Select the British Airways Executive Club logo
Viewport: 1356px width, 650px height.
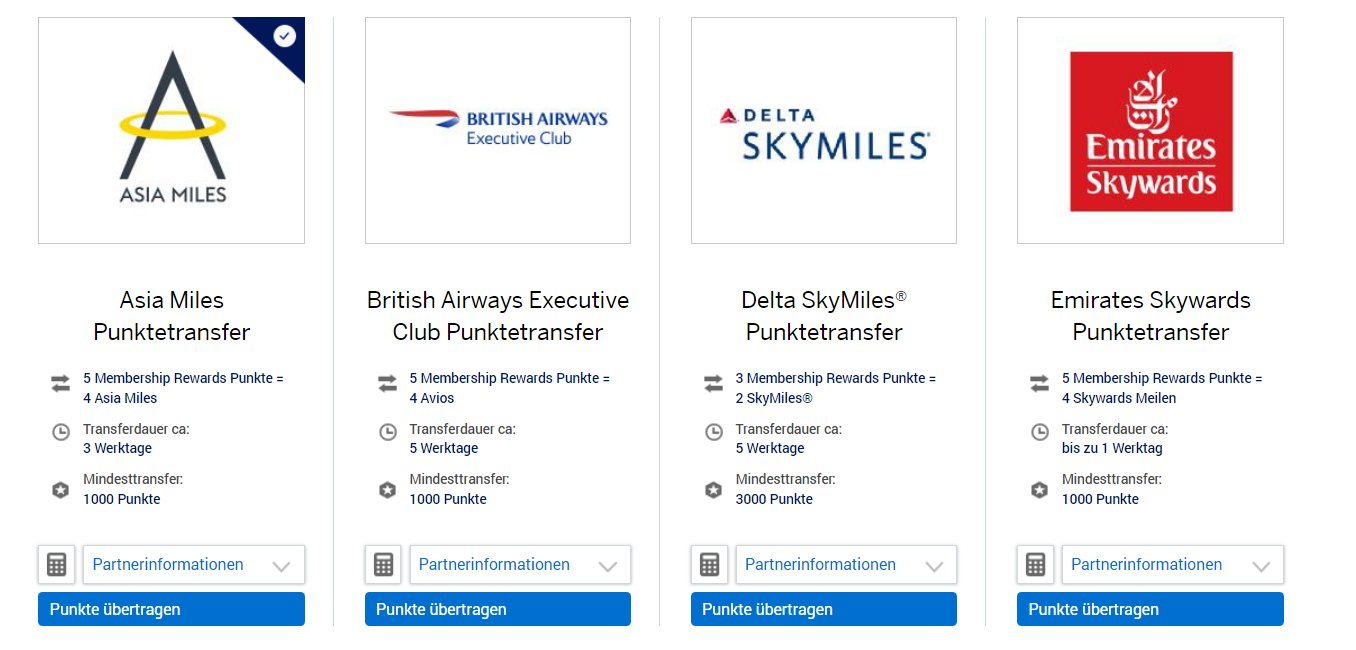point(497,130)
